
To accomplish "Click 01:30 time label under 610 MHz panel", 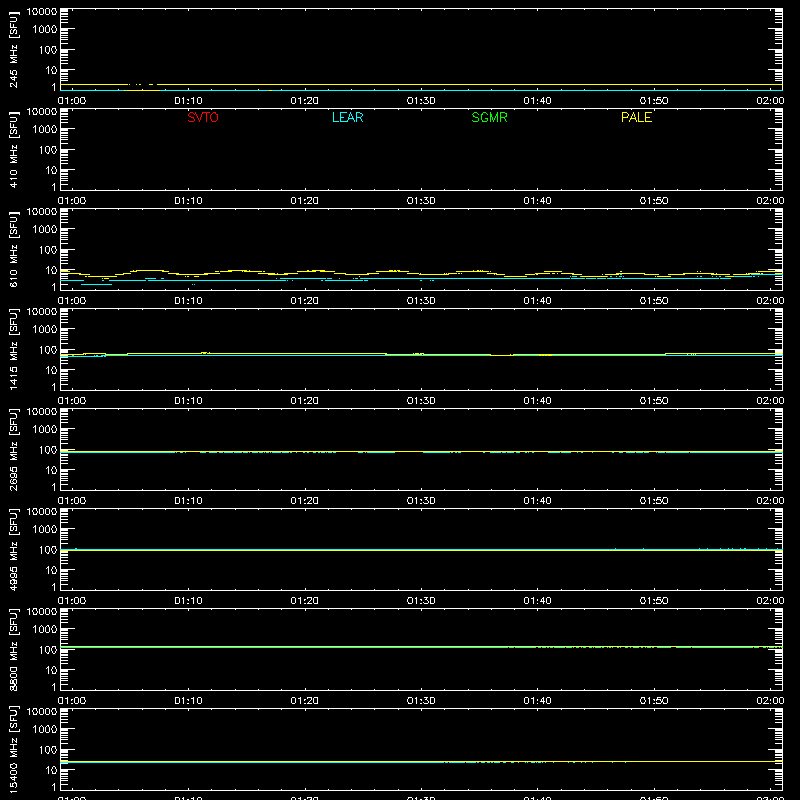I will (x=421, y=301).
